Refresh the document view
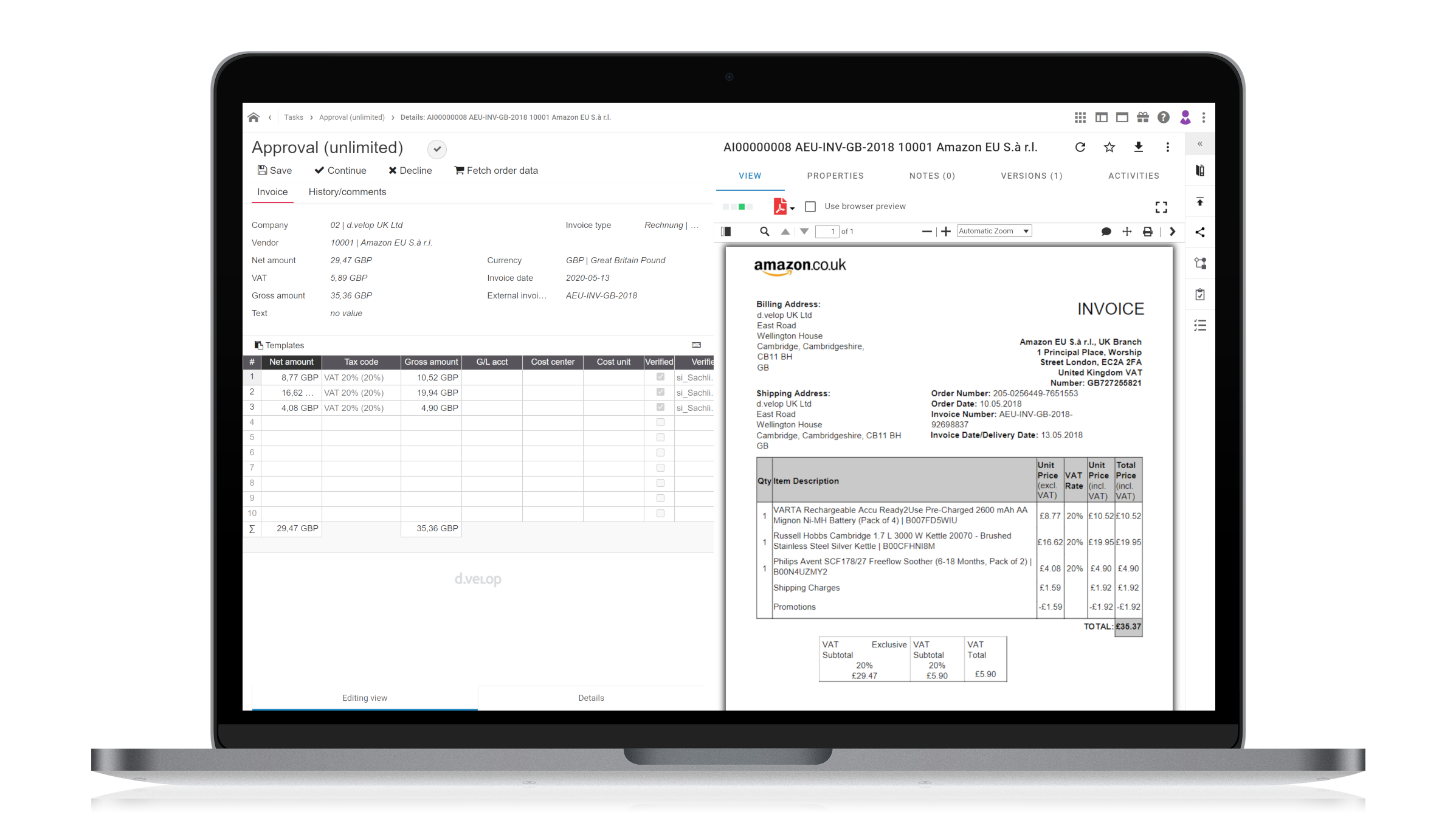This screenshot has height=837, width=1456. [1081, 147]
